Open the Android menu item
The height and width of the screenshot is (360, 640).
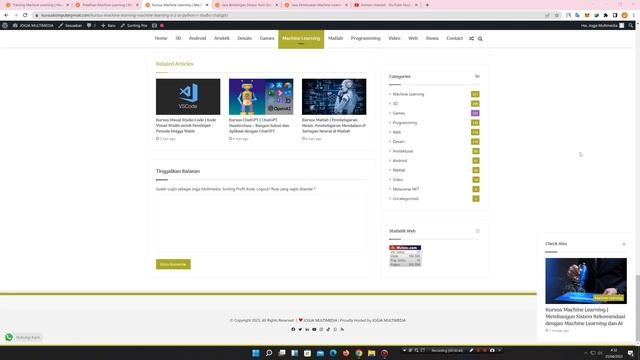click(197, 38)
